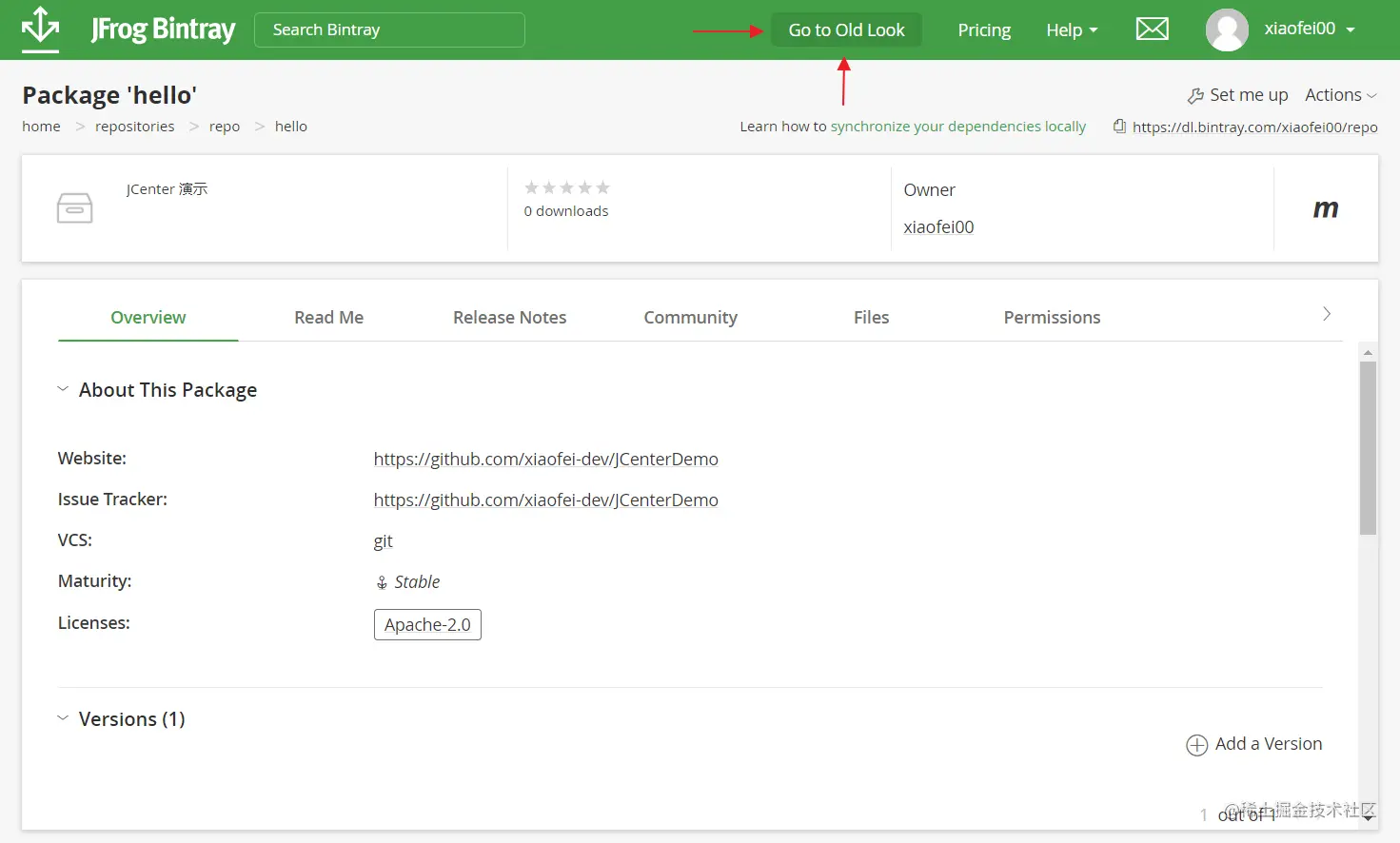Screen dimensions: 1400x843
Task: Go to the home breadcrumb
Action: click(41, 127)
